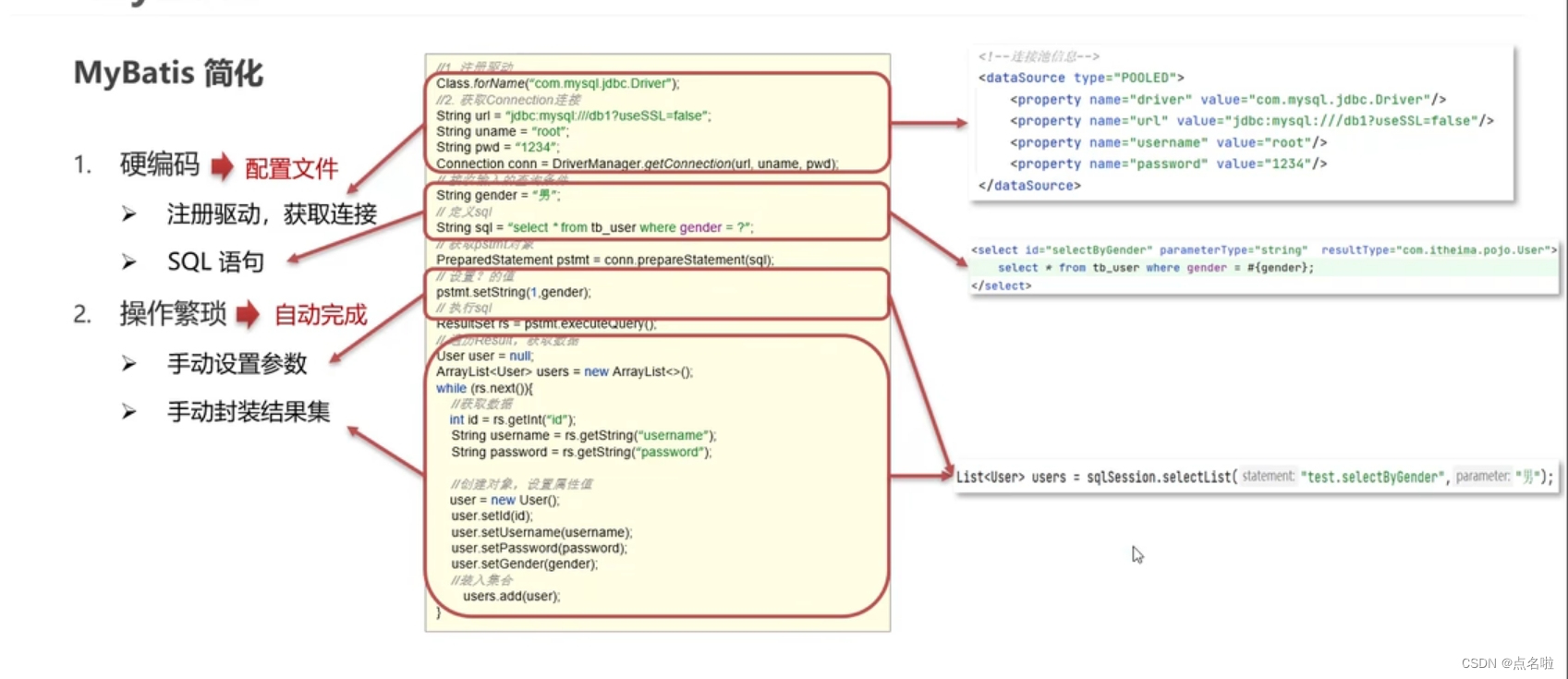This screenshot has height=679, width=1568.
Task: Click the "MyBatis 简化" slide title
Action: click(x=168, y=73)
